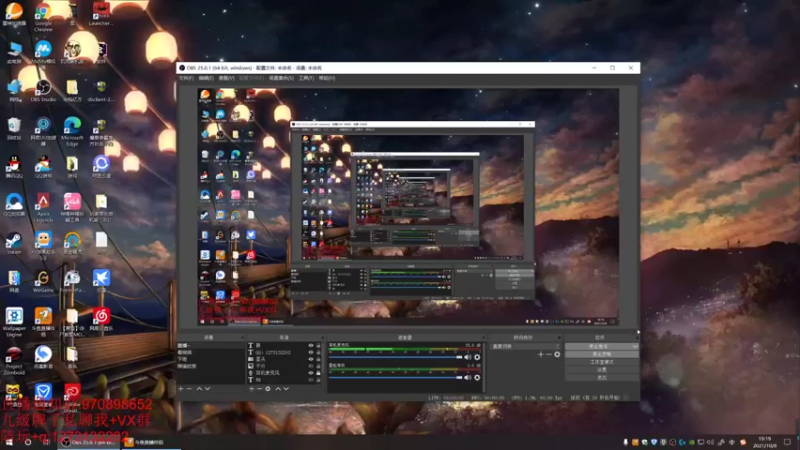The height and width of the screenshot is (450, 800).
Task: Mute the 耳机麦克风 mixer channel
Action: (x=467, y=357)
